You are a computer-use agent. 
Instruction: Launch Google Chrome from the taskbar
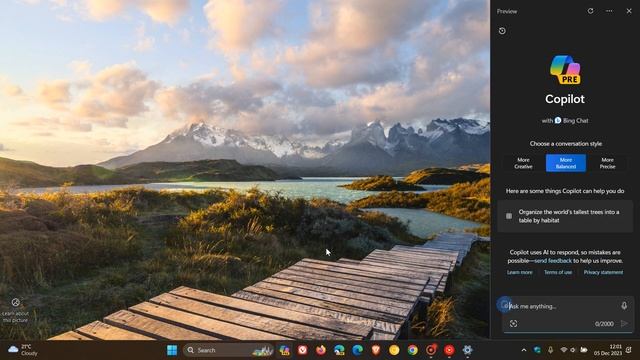tap(413, 350)
